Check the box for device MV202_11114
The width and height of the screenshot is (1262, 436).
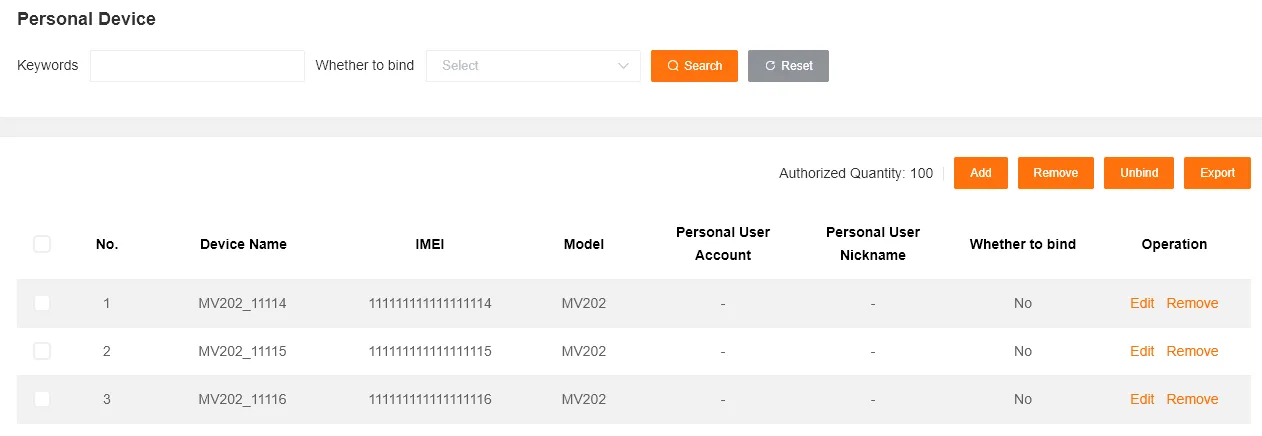42,303
